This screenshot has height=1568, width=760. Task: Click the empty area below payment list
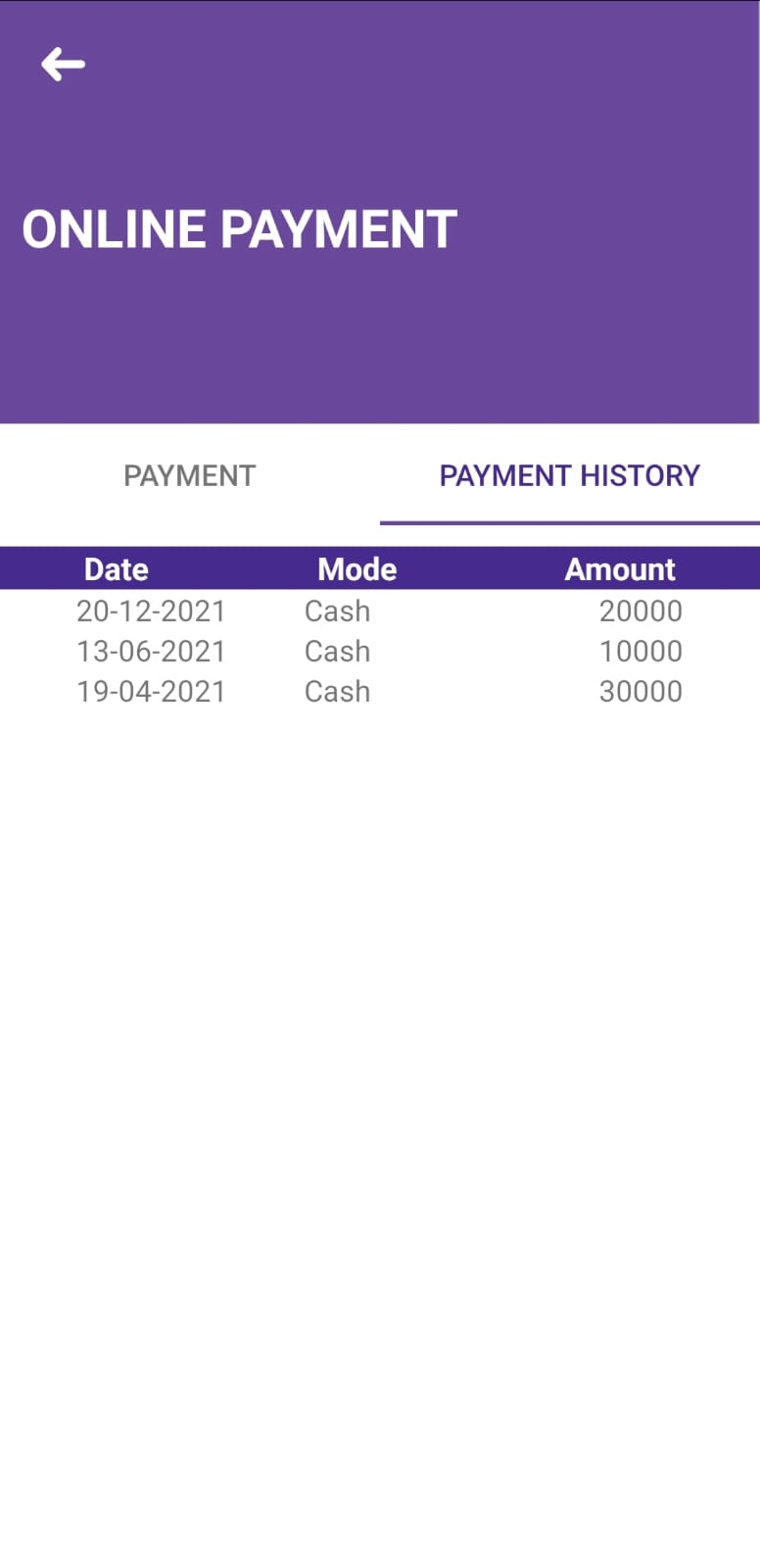click(380, 1137)
